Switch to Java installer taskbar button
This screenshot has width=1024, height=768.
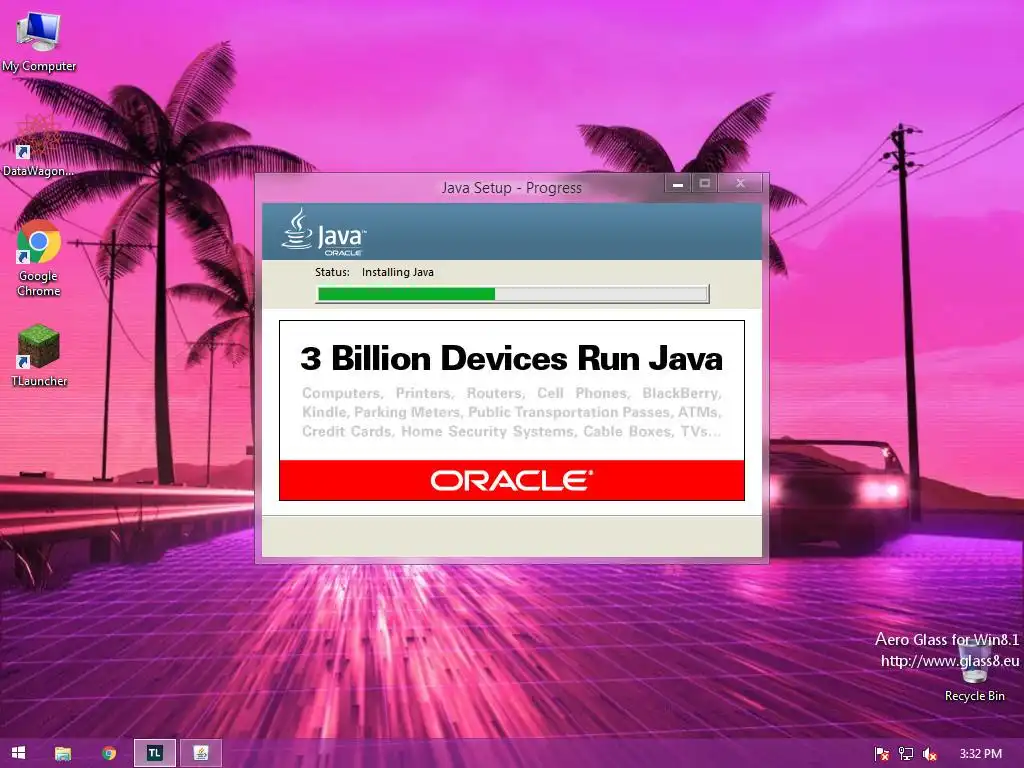point(201,753)
